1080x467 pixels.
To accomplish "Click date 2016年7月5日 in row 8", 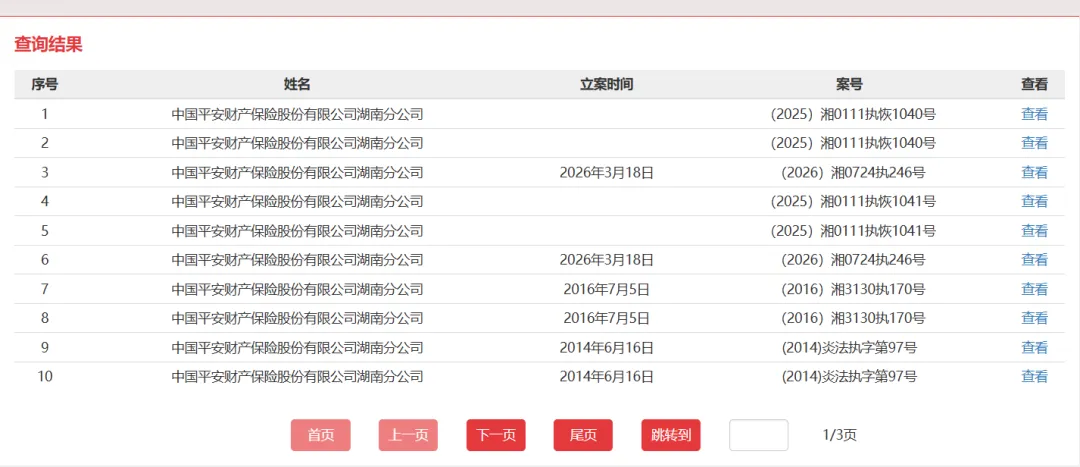I will 606,318.
